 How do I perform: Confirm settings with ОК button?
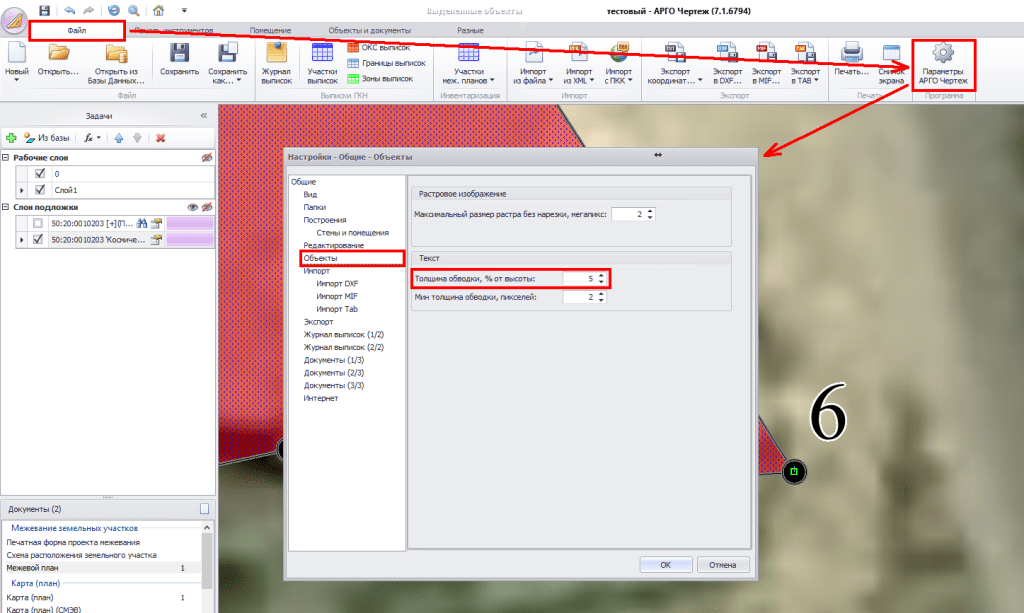(665, 565)
